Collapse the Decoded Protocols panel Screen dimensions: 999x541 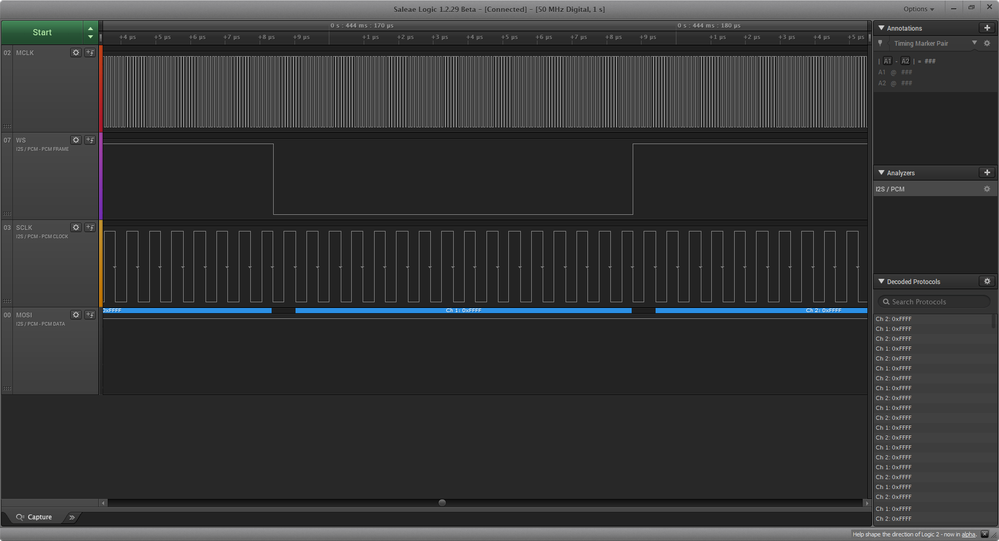click(x=882, y=281)
